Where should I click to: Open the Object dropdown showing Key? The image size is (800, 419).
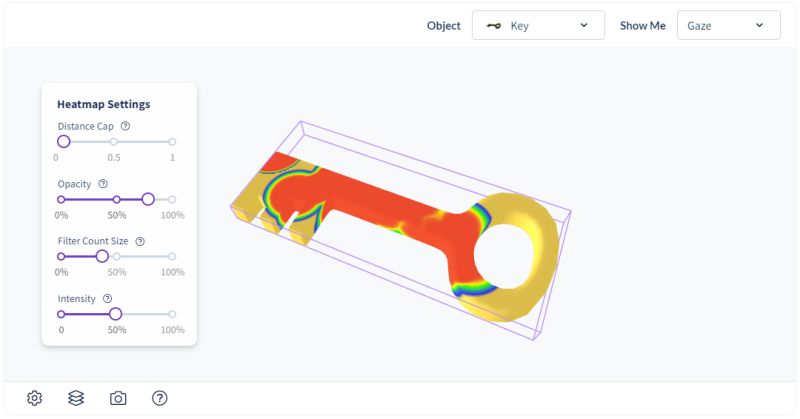coord(538,26)
